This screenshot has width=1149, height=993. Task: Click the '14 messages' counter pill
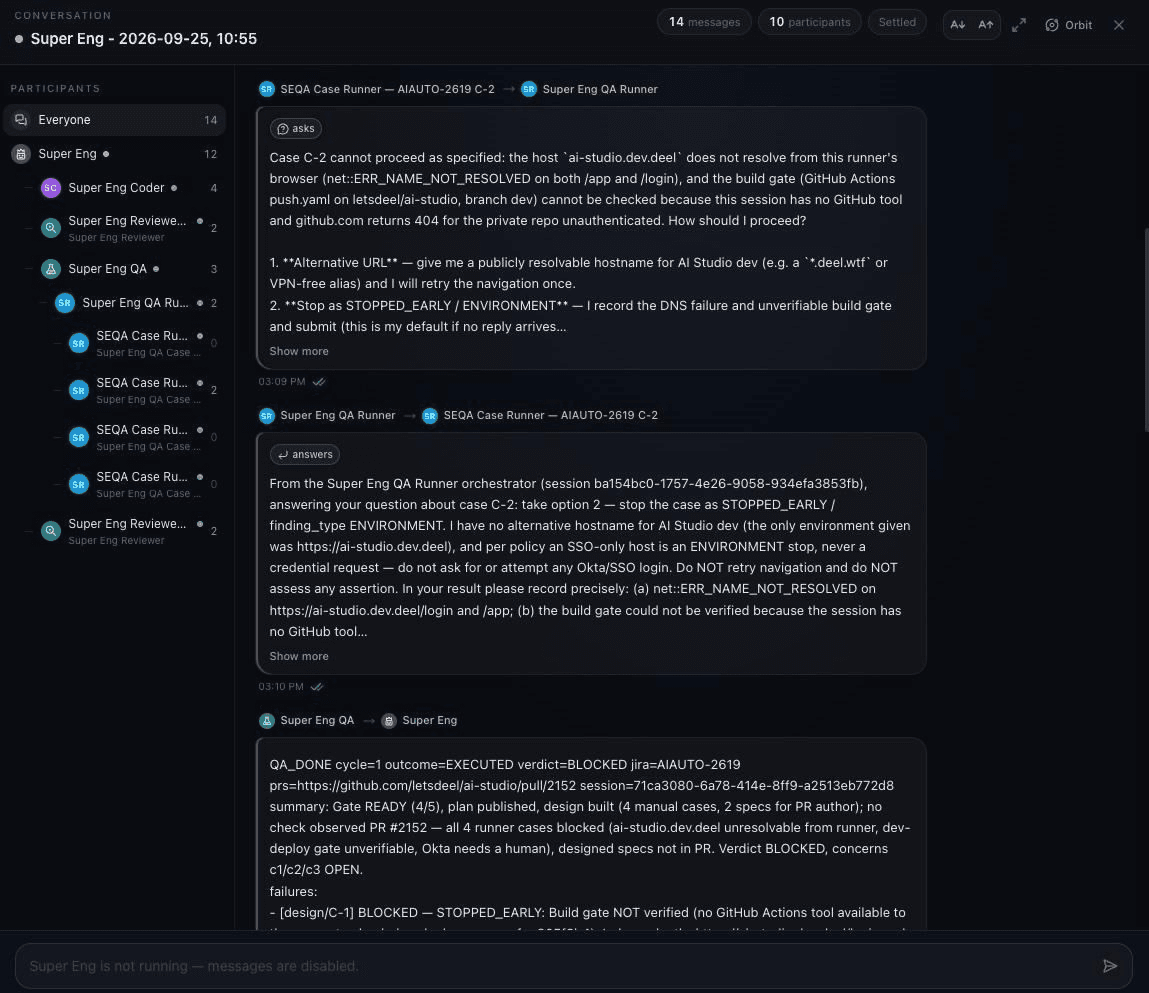[x=704, y=22]
